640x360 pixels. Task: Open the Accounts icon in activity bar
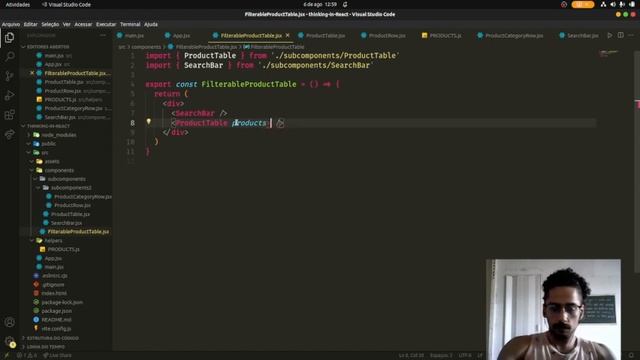[9, 322]
